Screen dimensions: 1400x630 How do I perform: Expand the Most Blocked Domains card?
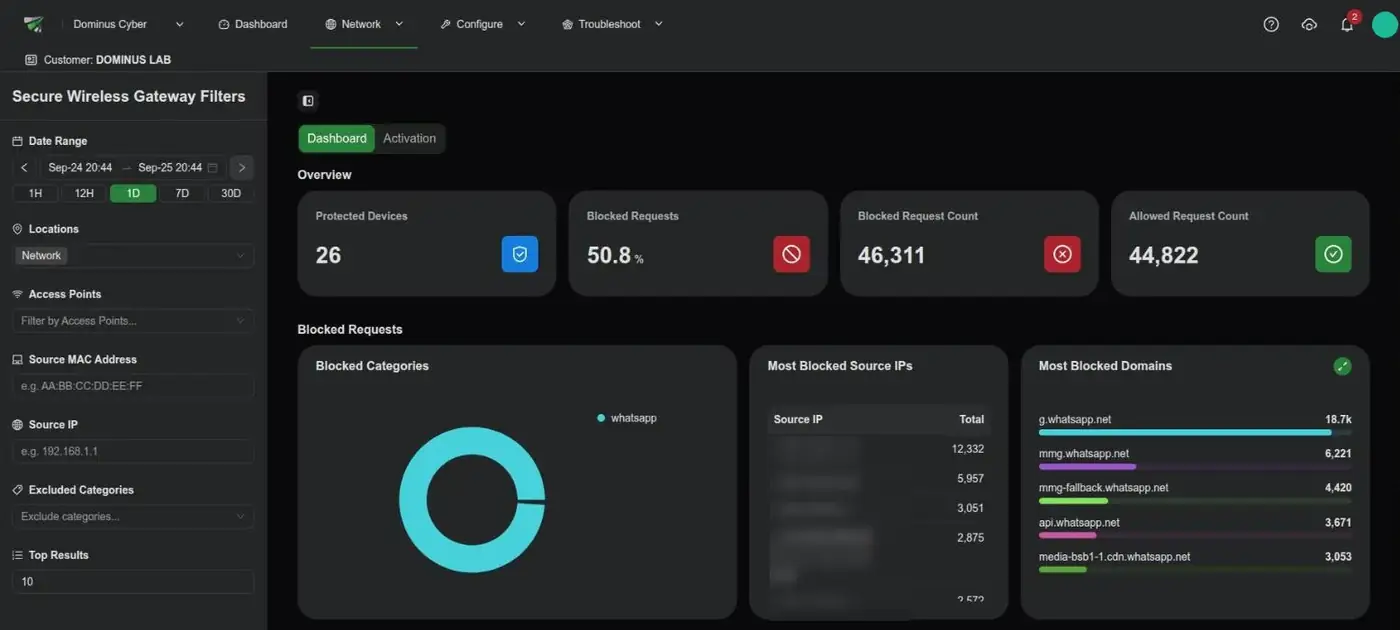1342,366
